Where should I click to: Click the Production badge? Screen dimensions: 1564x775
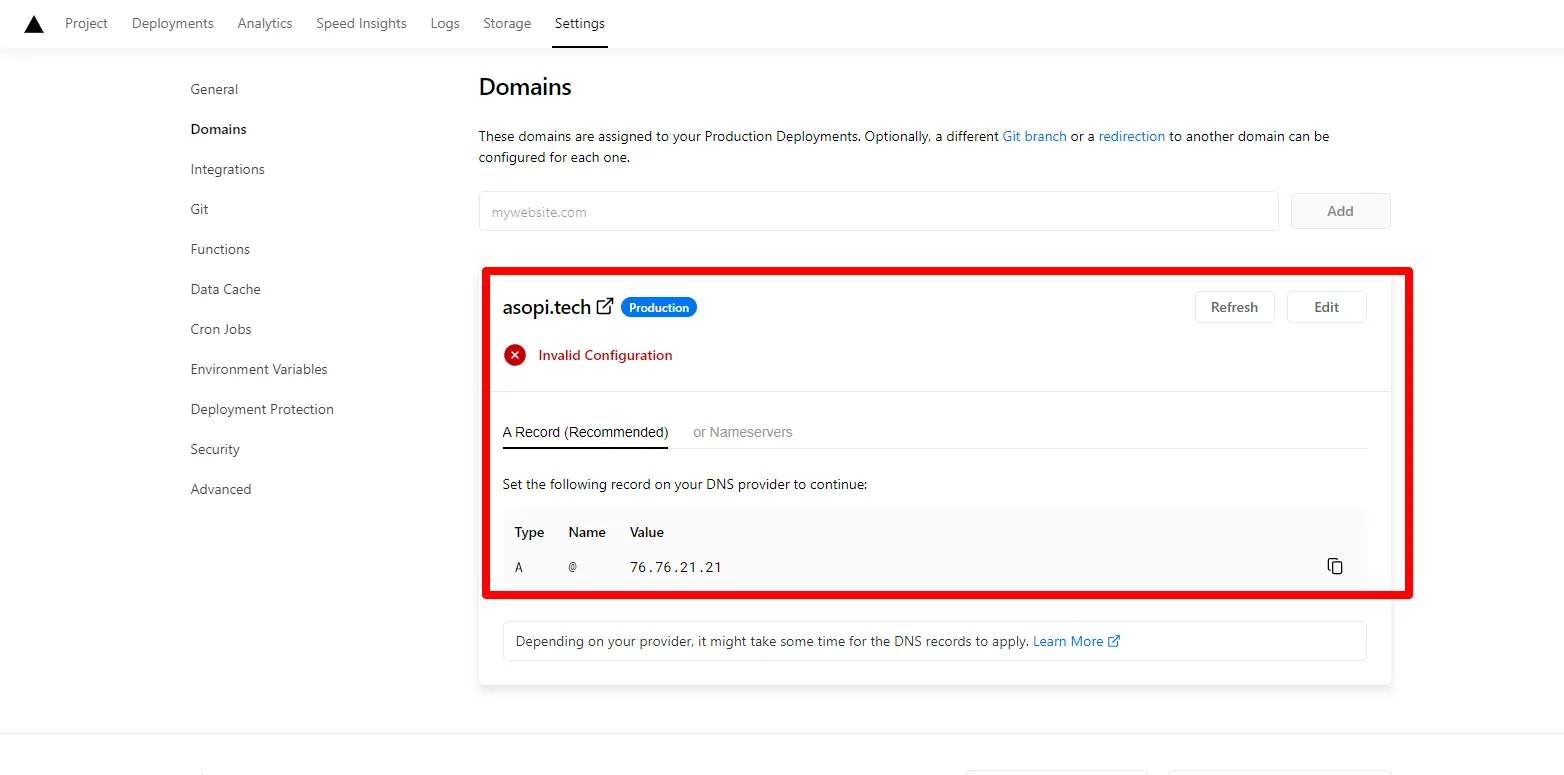coord(658,308)
